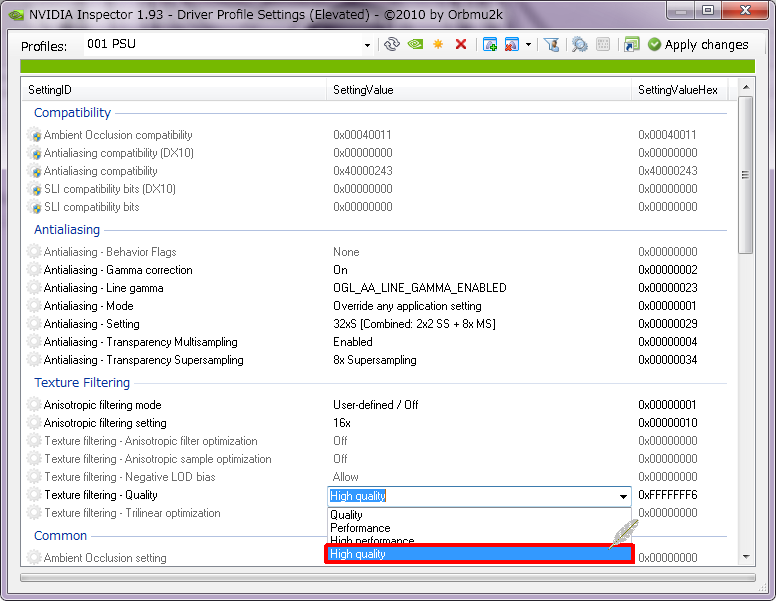The image size is (776, 601).
Task: Click the magnifier gear scan icon
Action: point(580,45)
